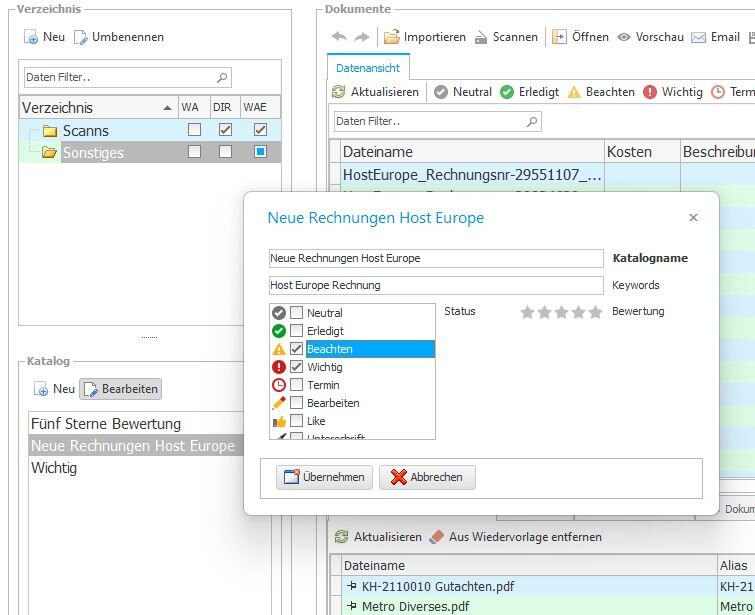Select HostEurope_Rechnungsnr-29551107 file row

pyautogui.click(x=472, y=174)
